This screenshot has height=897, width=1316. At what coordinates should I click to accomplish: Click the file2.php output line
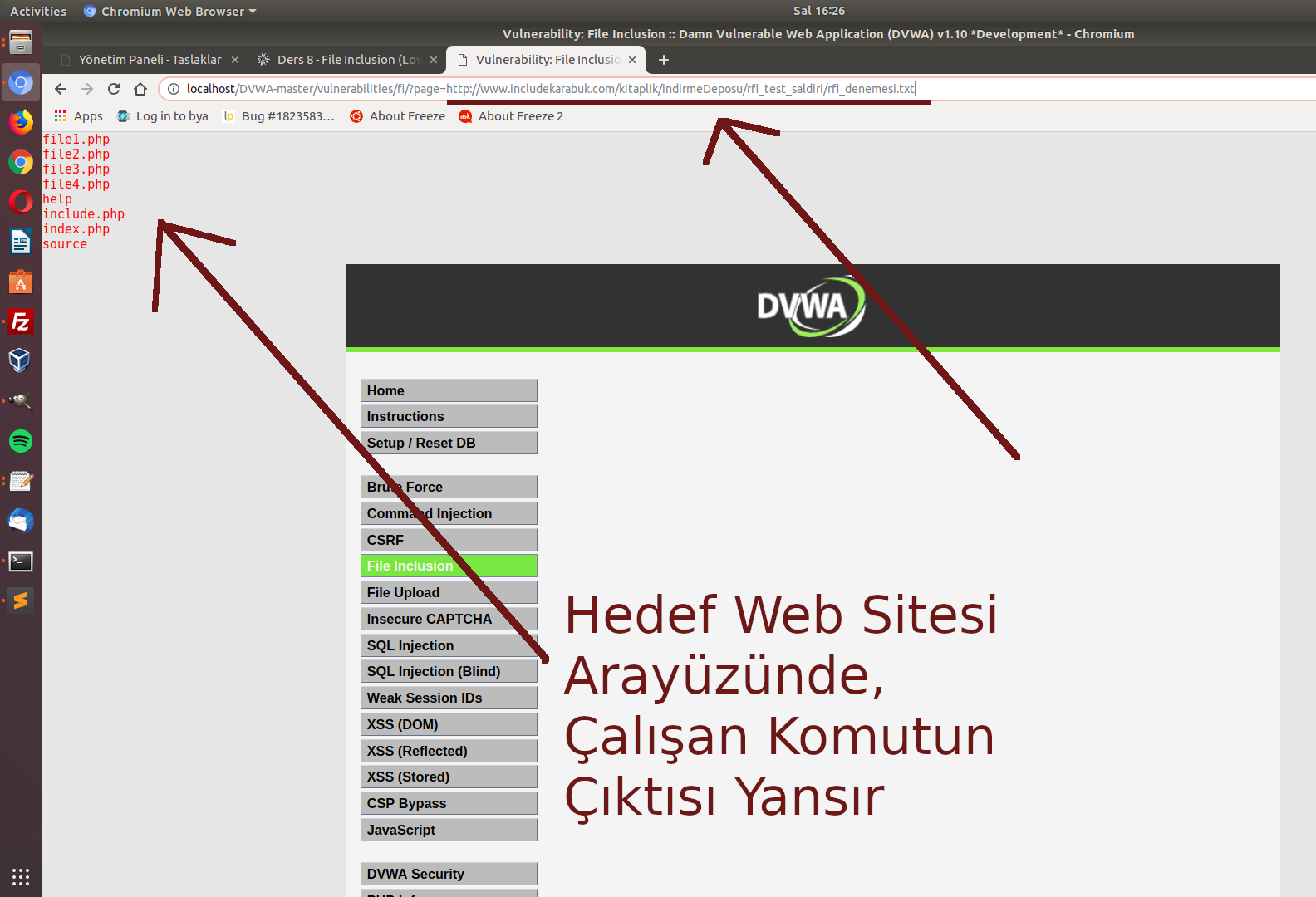[76, 154]
